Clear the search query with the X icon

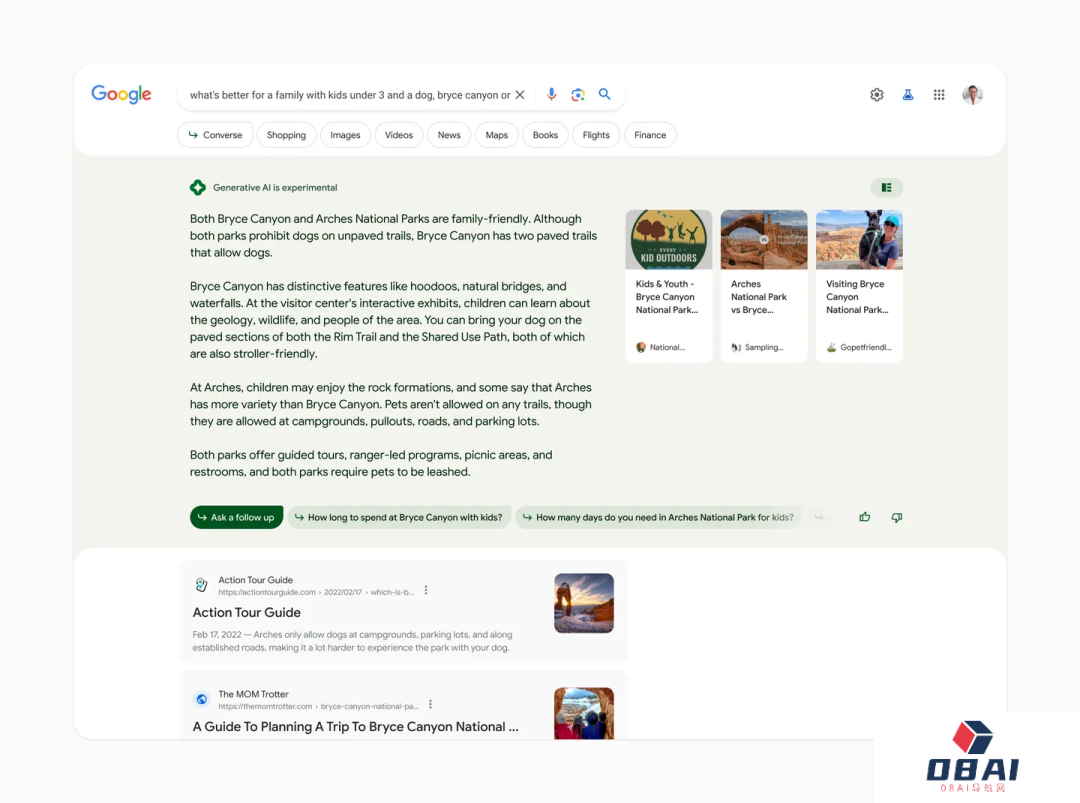[x=520, y=94]
